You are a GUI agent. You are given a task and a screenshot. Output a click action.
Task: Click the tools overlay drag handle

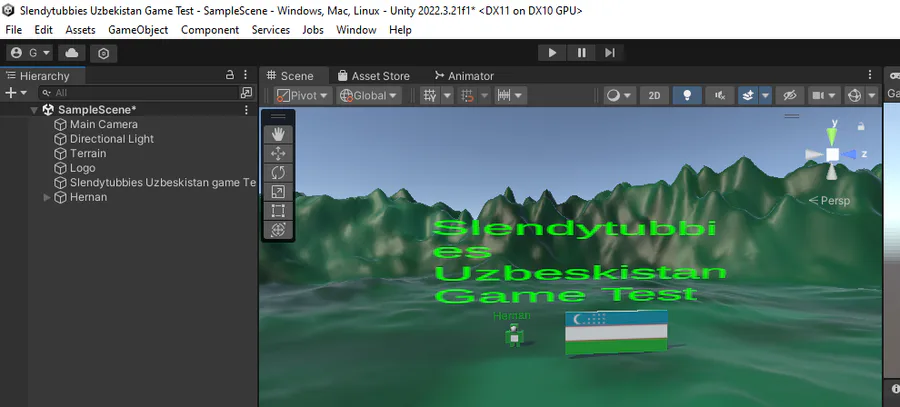click(278, 116)
